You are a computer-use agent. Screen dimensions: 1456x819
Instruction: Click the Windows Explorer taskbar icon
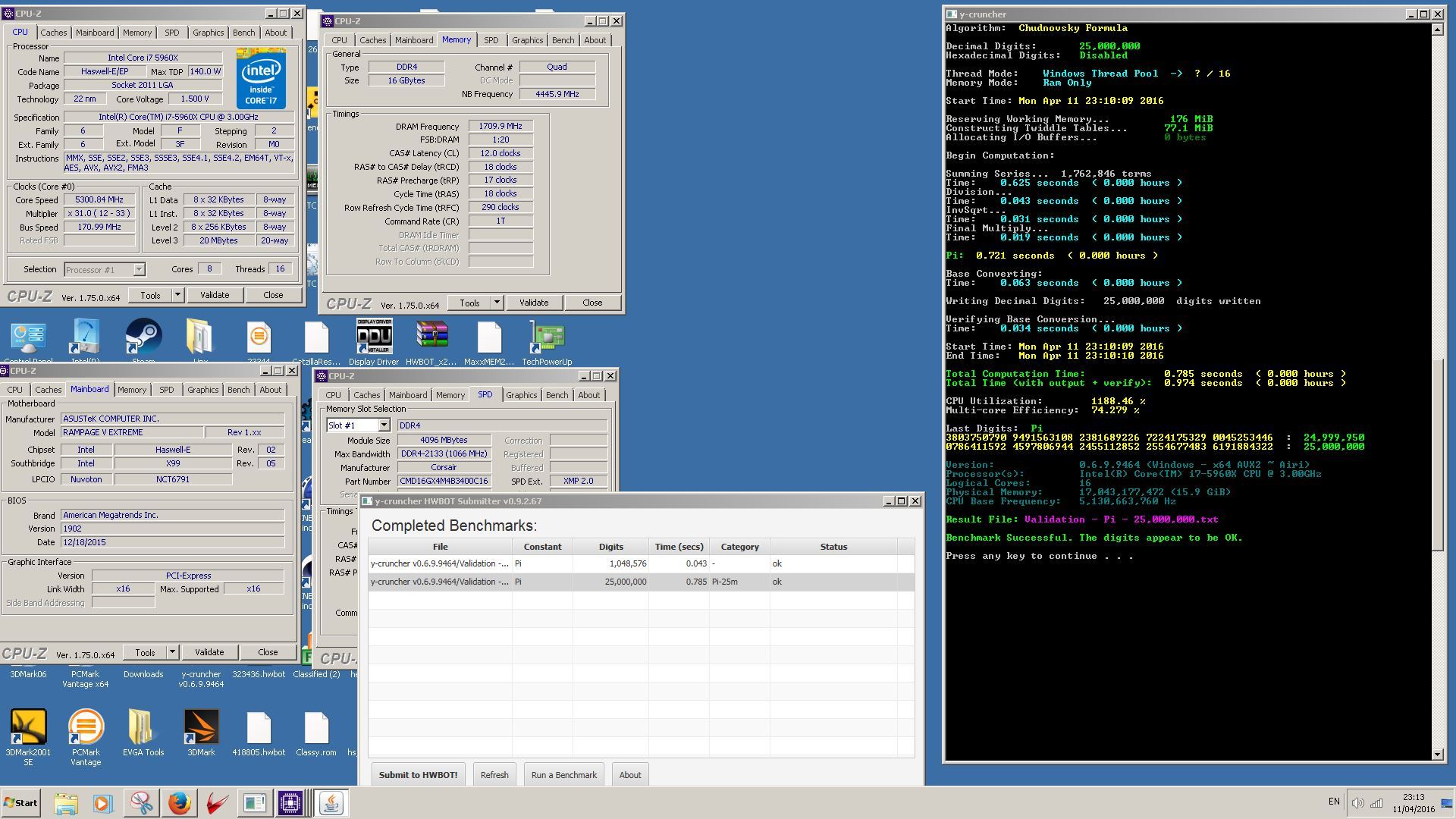pyautogui.click(x=66, y=802)
